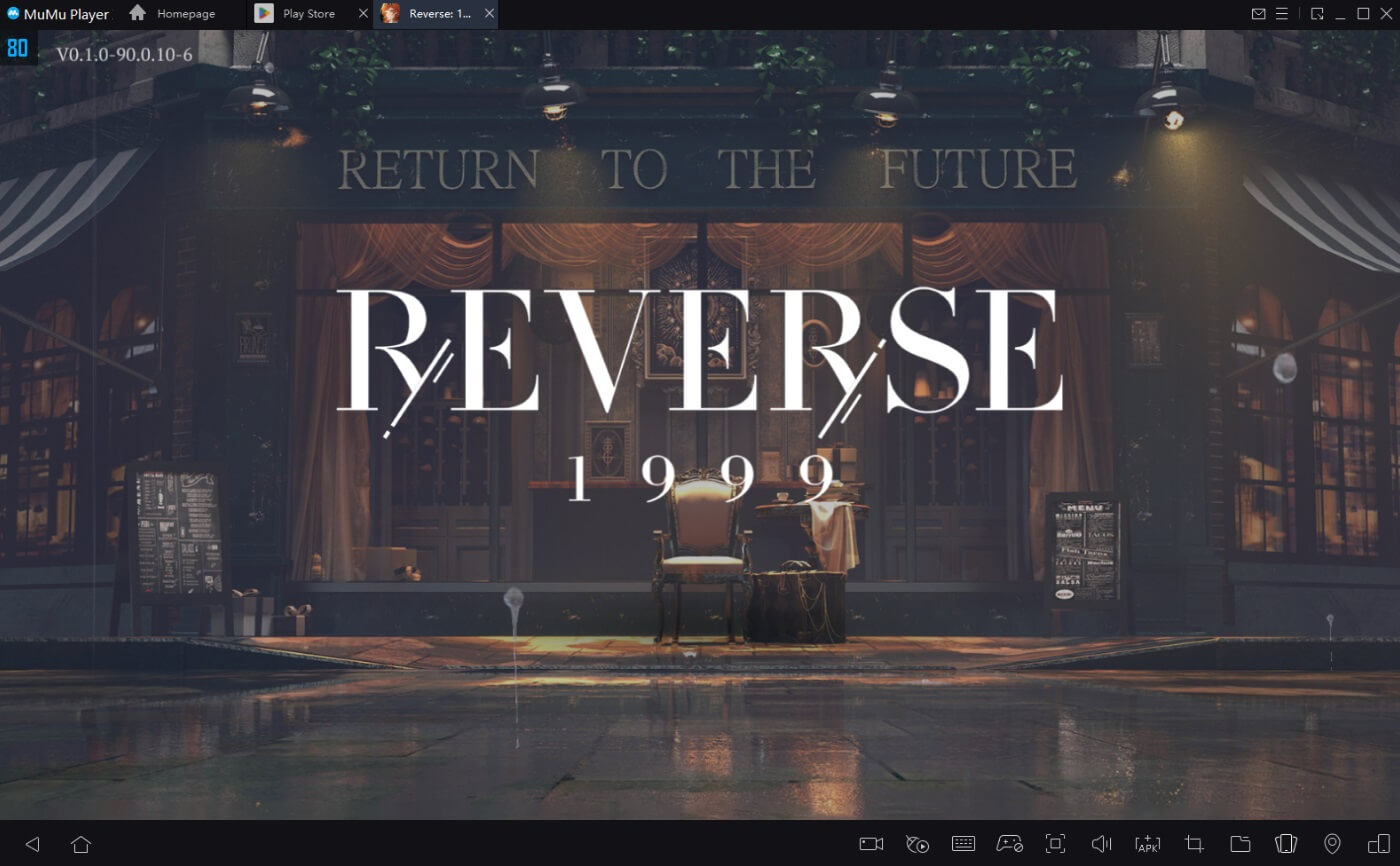
Task: Go to Android home screen
Action: tap(81, 844)
